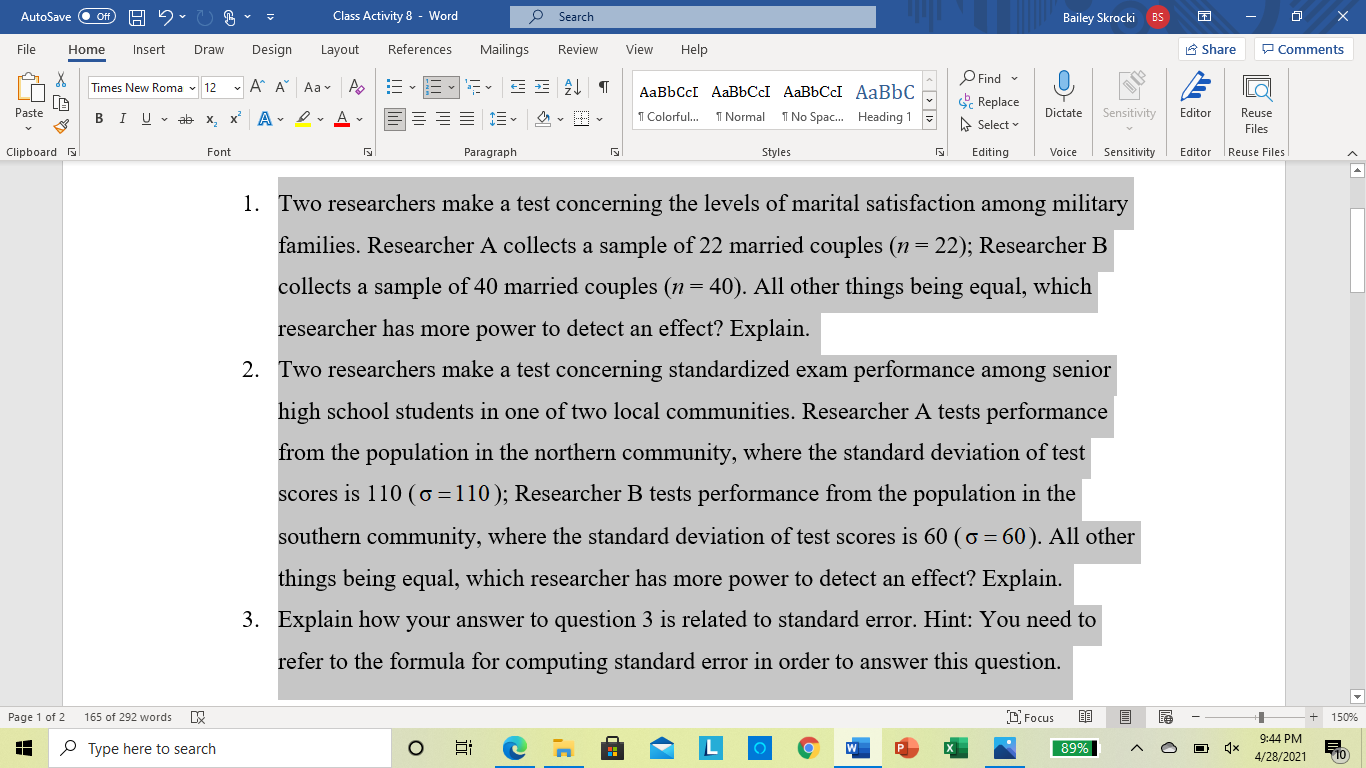Toggle Show/Hide paragraph marks
Image resolution: width=1366 pixels, height=768 pixels.
(x=604, y=88)
